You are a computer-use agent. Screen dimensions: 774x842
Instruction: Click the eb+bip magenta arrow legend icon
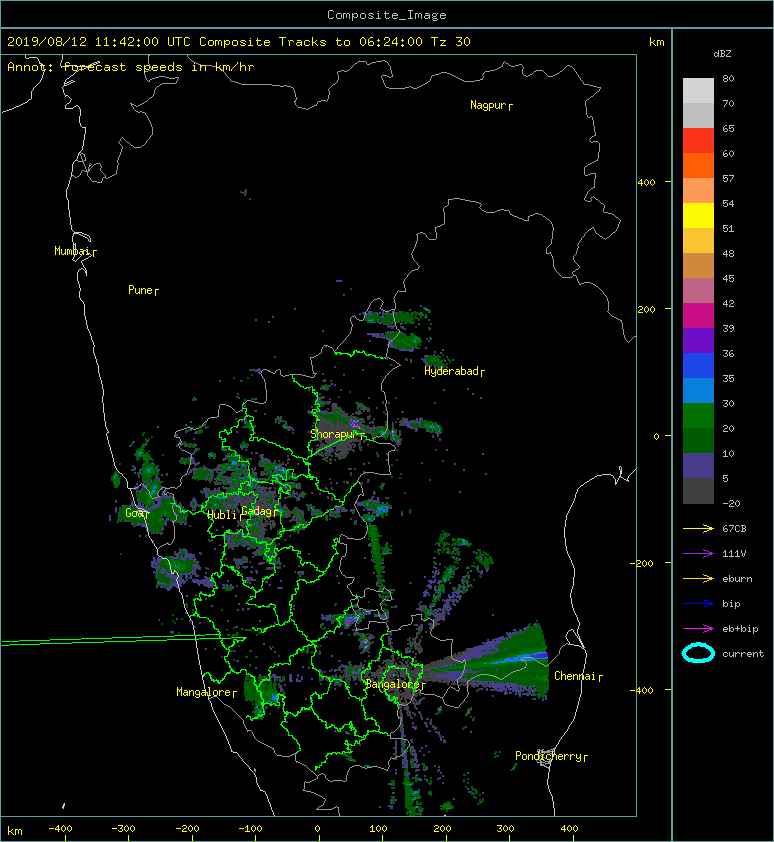[x=698, y=629]
